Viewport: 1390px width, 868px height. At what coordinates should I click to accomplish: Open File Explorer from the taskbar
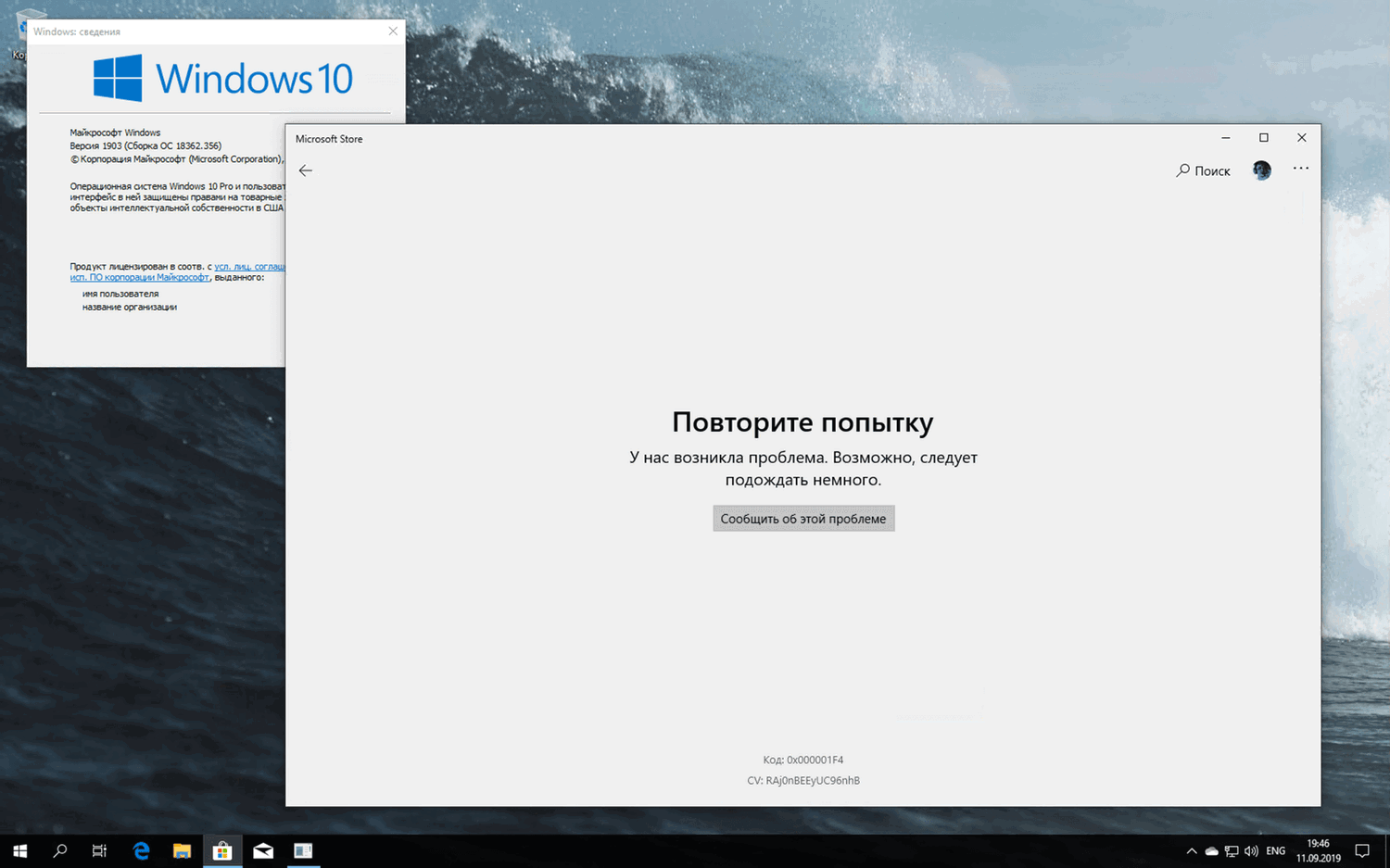coord(182,850)
